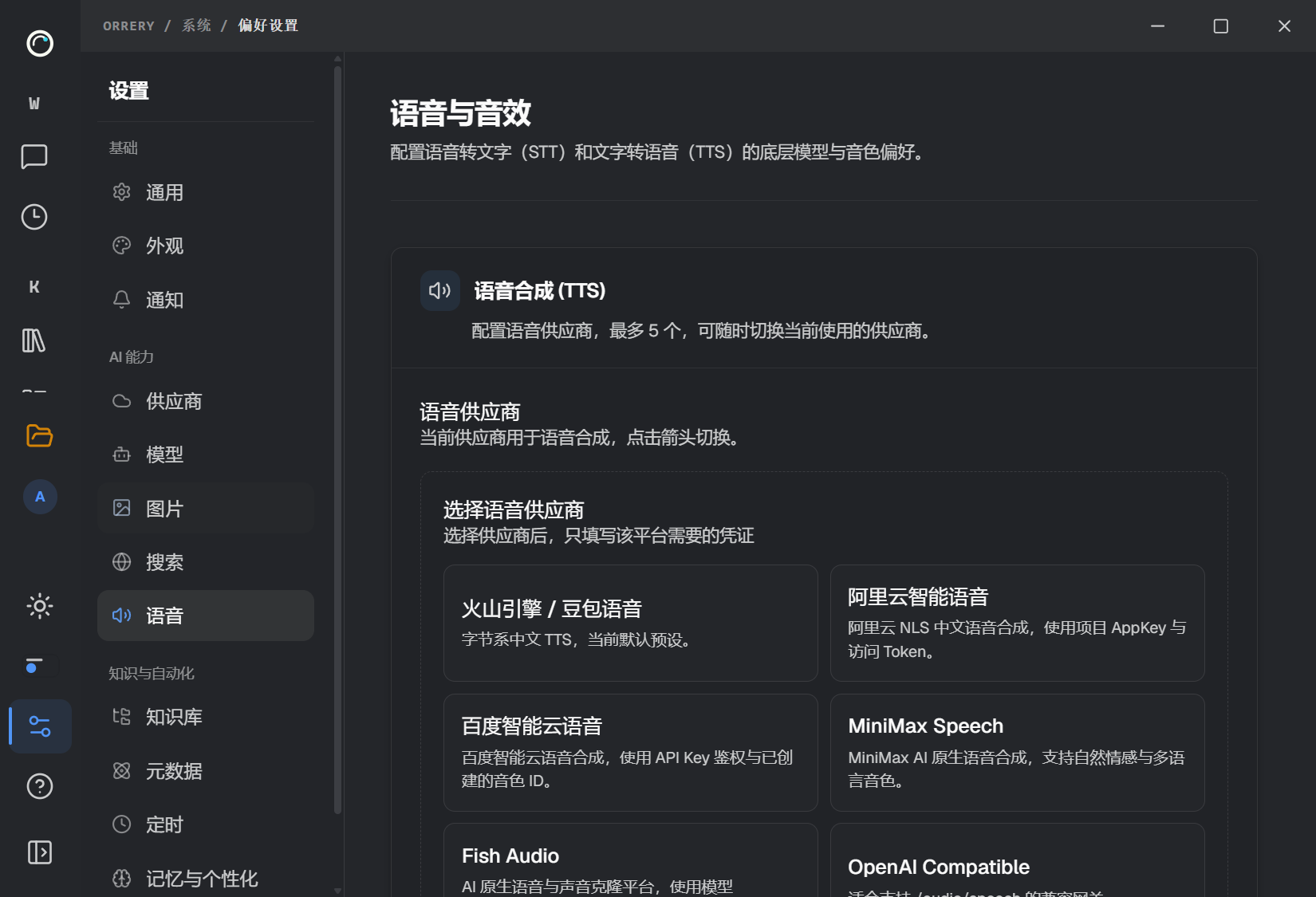The width and height of the screenshot is (1316, 897).
Task: Click the ORRERY breadcrumb link
Action: (128, 26)
